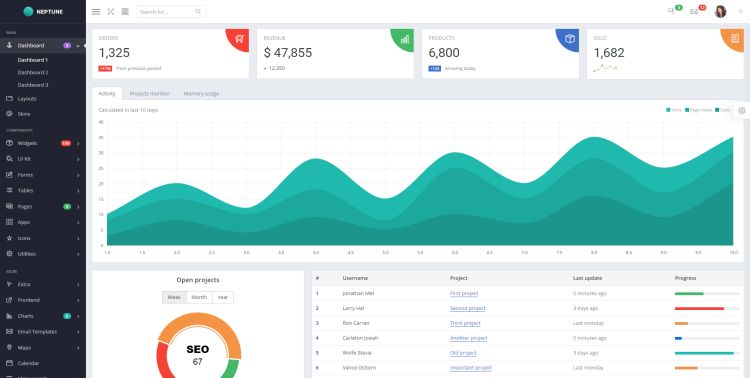750x378 pixels.
Task: Click the Widgets cube icon
Action: tap(9, 143)
